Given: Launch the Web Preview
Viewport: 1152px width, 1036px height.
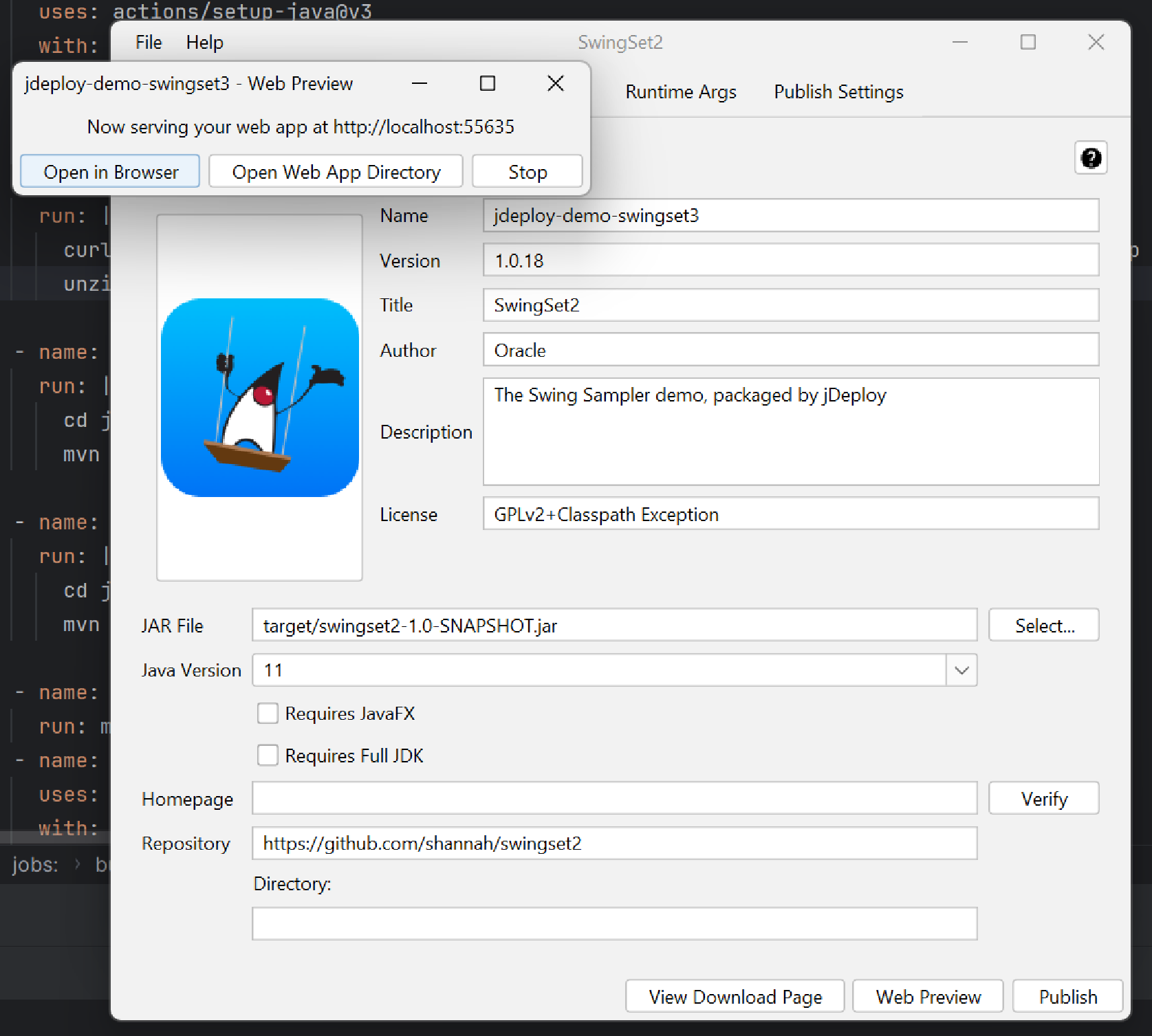Looking at the screenshot, I should point(928,996).
